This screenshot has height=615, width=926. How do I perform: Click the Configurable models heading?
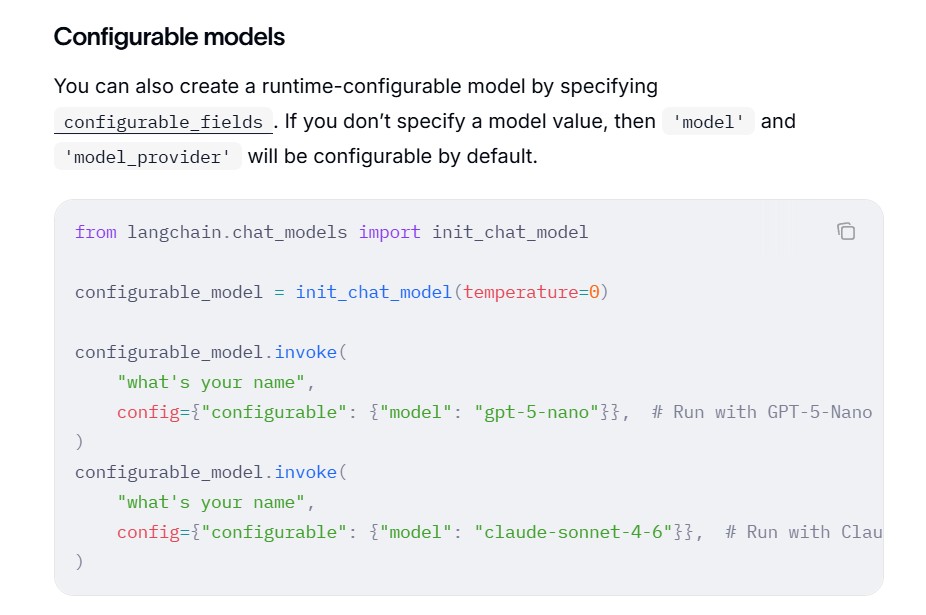(x=169, y=37)
